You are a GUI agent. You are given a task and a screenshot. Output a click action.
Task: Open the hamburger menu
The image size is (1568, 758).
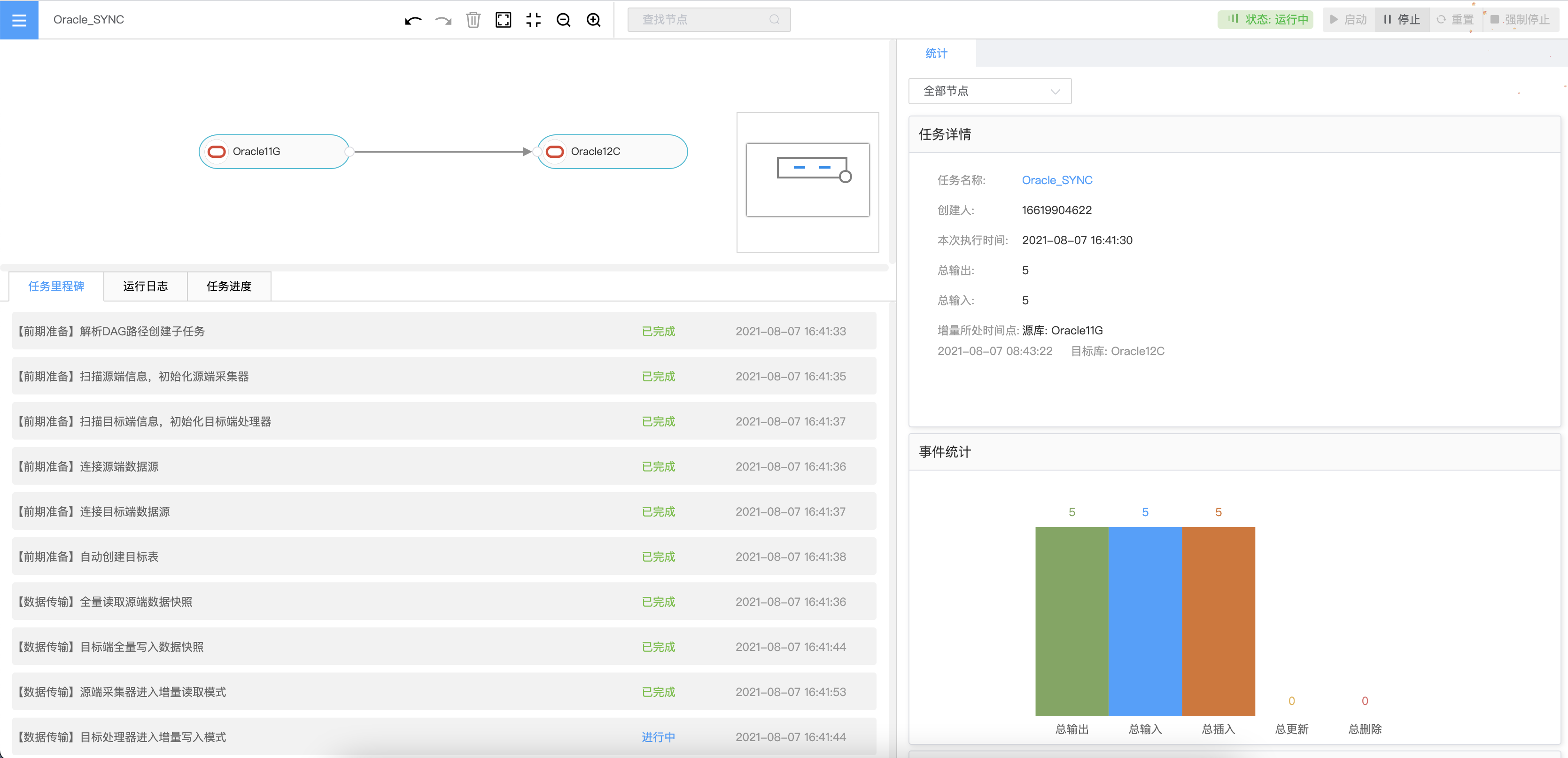pos(19,19)
